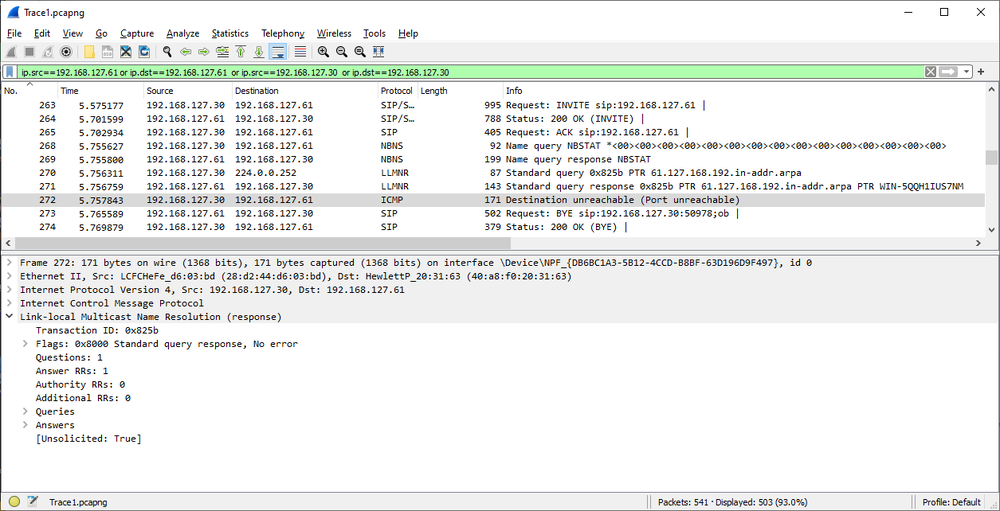The height and width of the screenshot is (511, 1000).
Task: Open the Help menu
Action: (408, 33)
